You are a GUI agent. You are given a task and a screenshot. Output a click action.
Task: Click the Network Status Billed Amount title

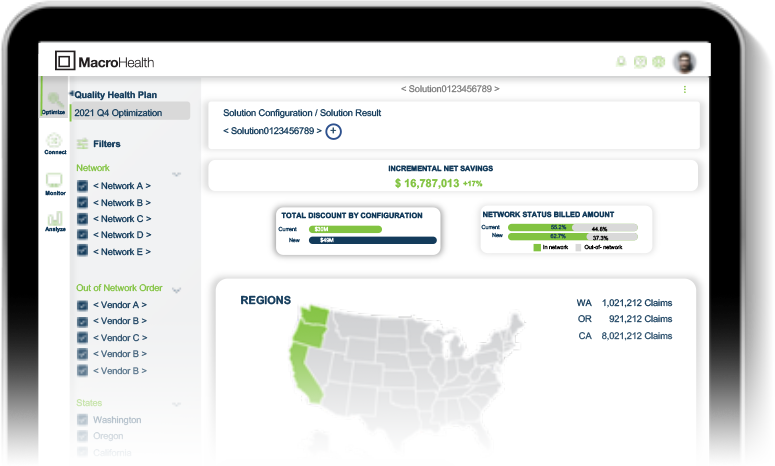[x=548, y=214]
